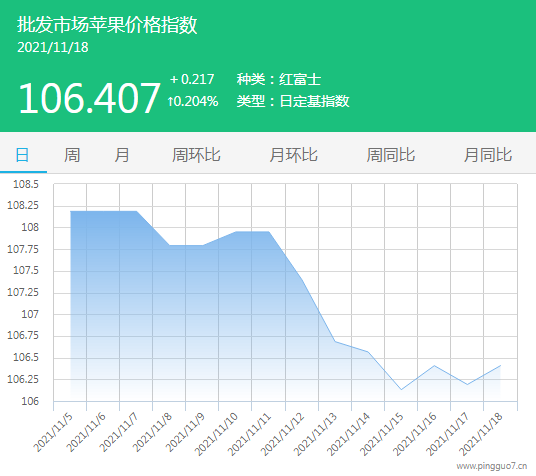Select the 周同比 tab

click(391, 155)
